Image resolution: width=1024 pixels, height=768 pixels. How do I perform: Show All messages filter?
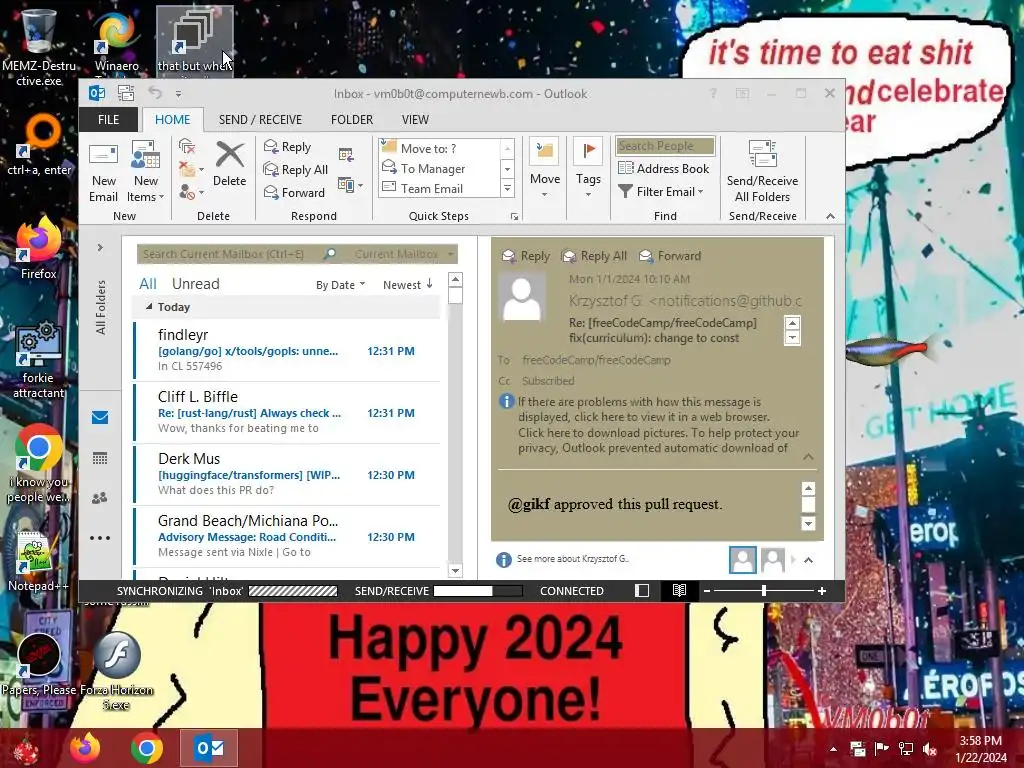tap(148, 284)
